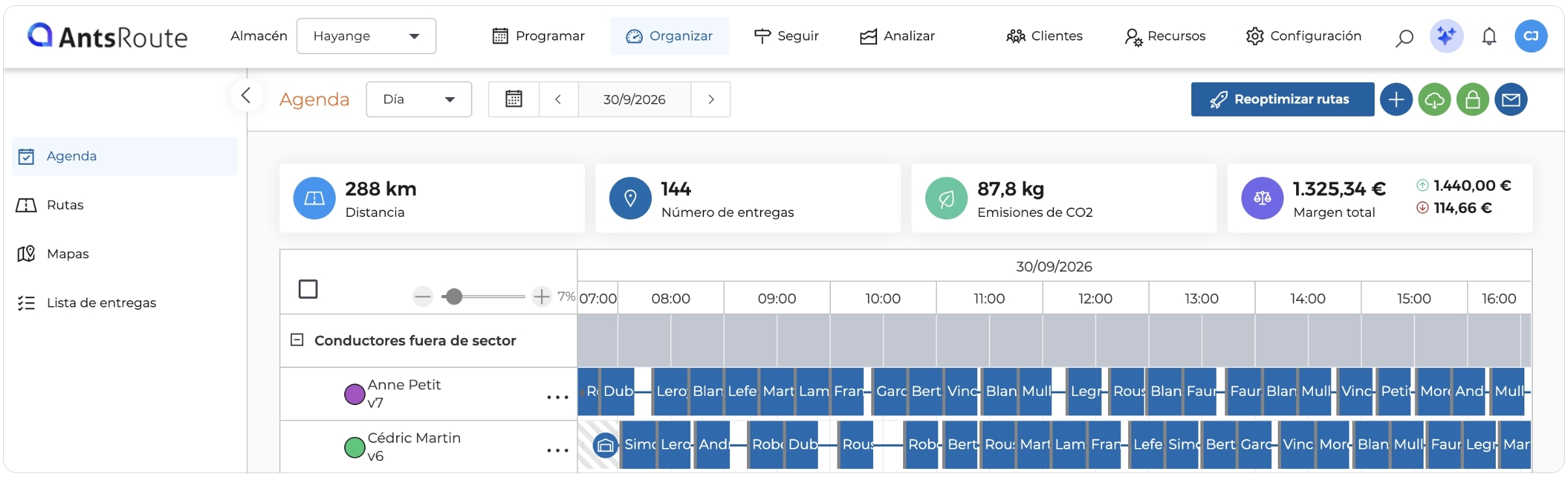1568x478 pixels.
Task: Open the notifications bell
Action: click(x=1489, y=36)
